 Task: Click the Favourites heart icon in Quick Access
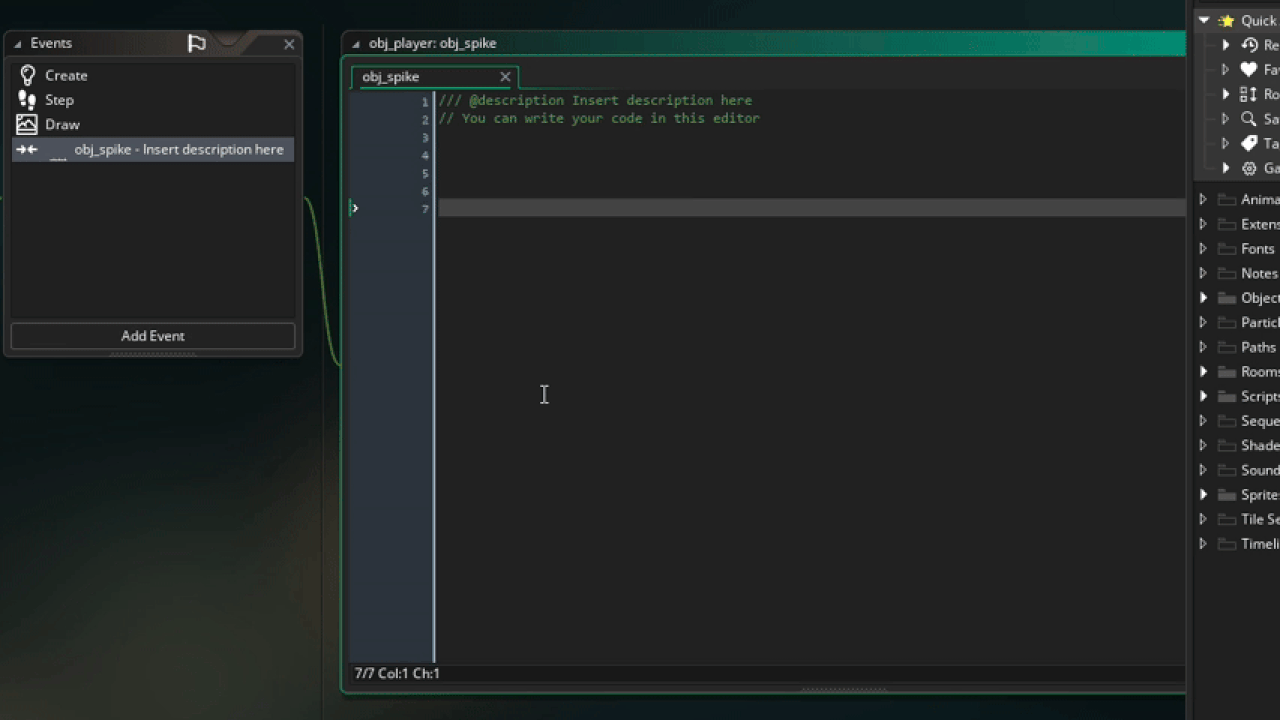pyautogui.click(x=1249, y=69)
